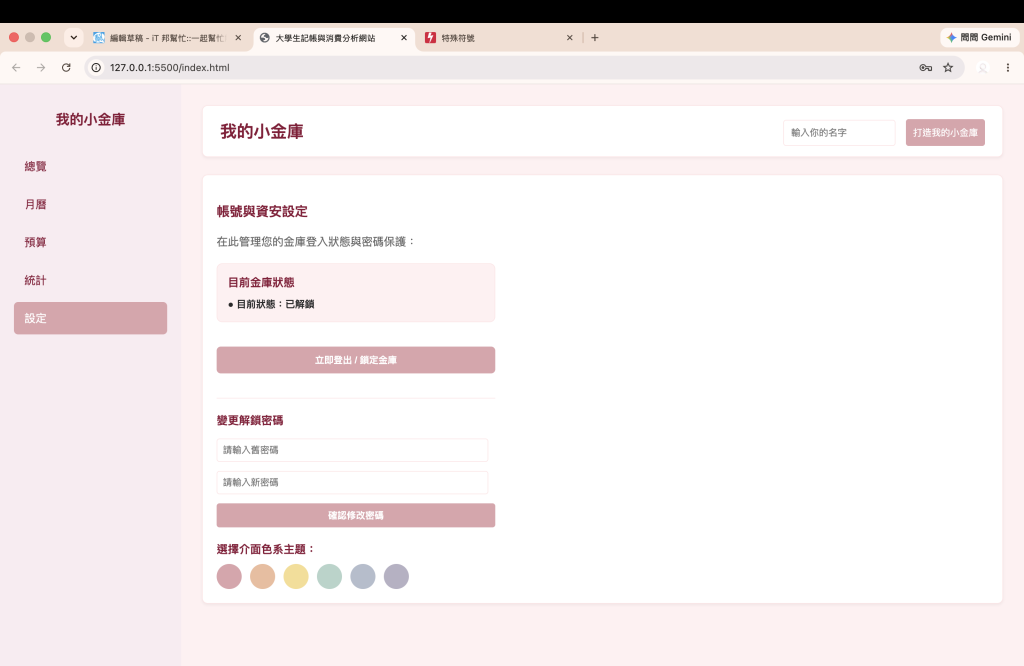The height and width of the screenshot is (666, 1024).
Task: Choose the purple theme color swatch
Action: (x=396, y=577)
